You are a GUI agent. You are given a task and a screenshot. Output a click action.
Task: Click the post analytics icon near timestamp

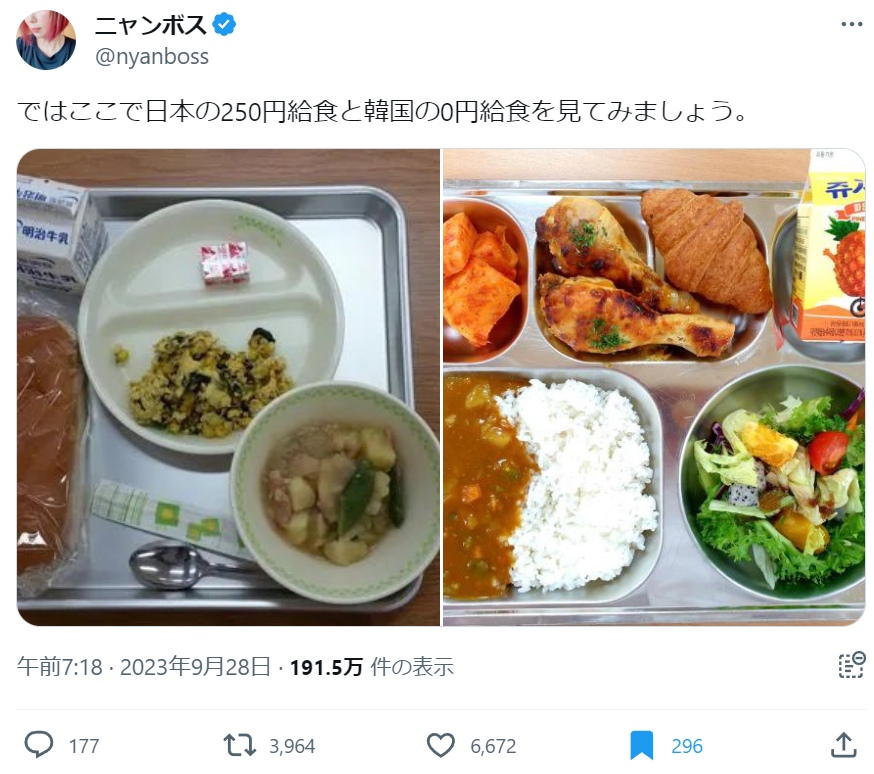pos(852,665)
